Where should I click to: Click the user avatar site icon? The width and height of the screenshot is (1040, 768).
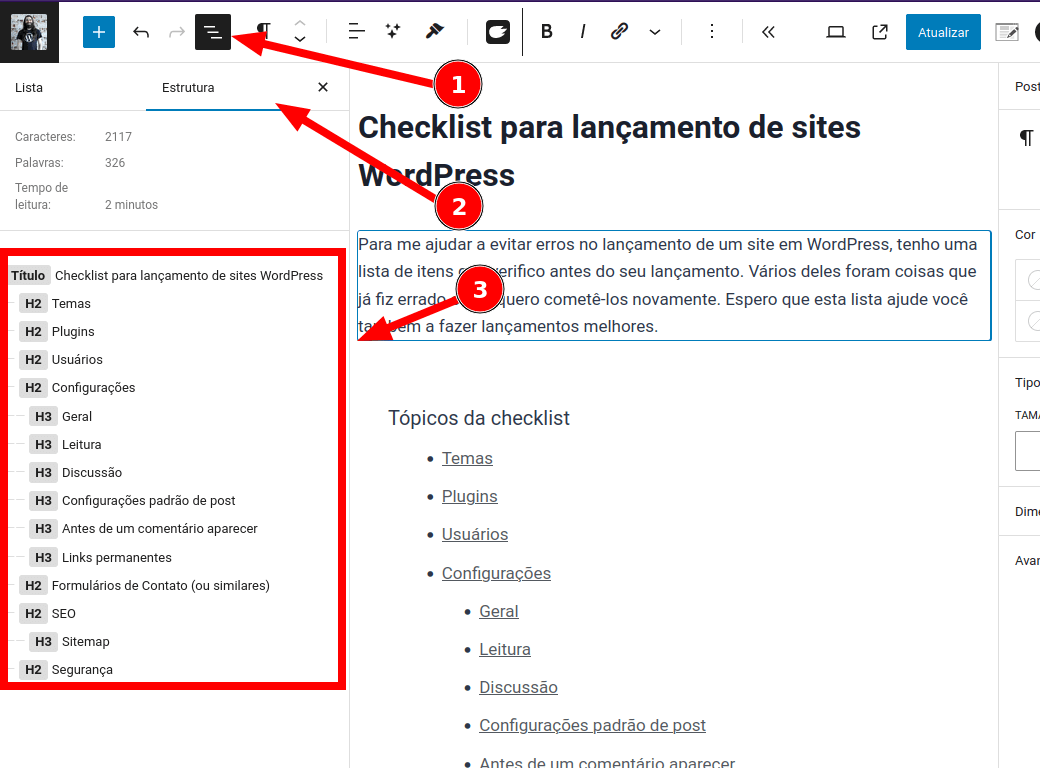29,32
